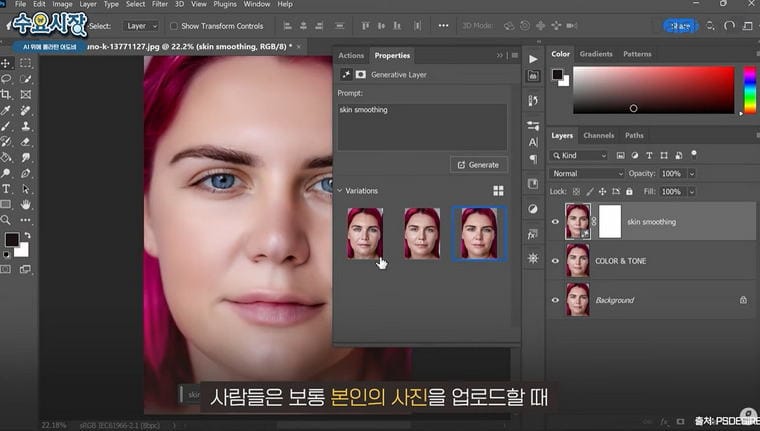
Task: Toggle Lock transparent pixels
Action: coord(576,192)
